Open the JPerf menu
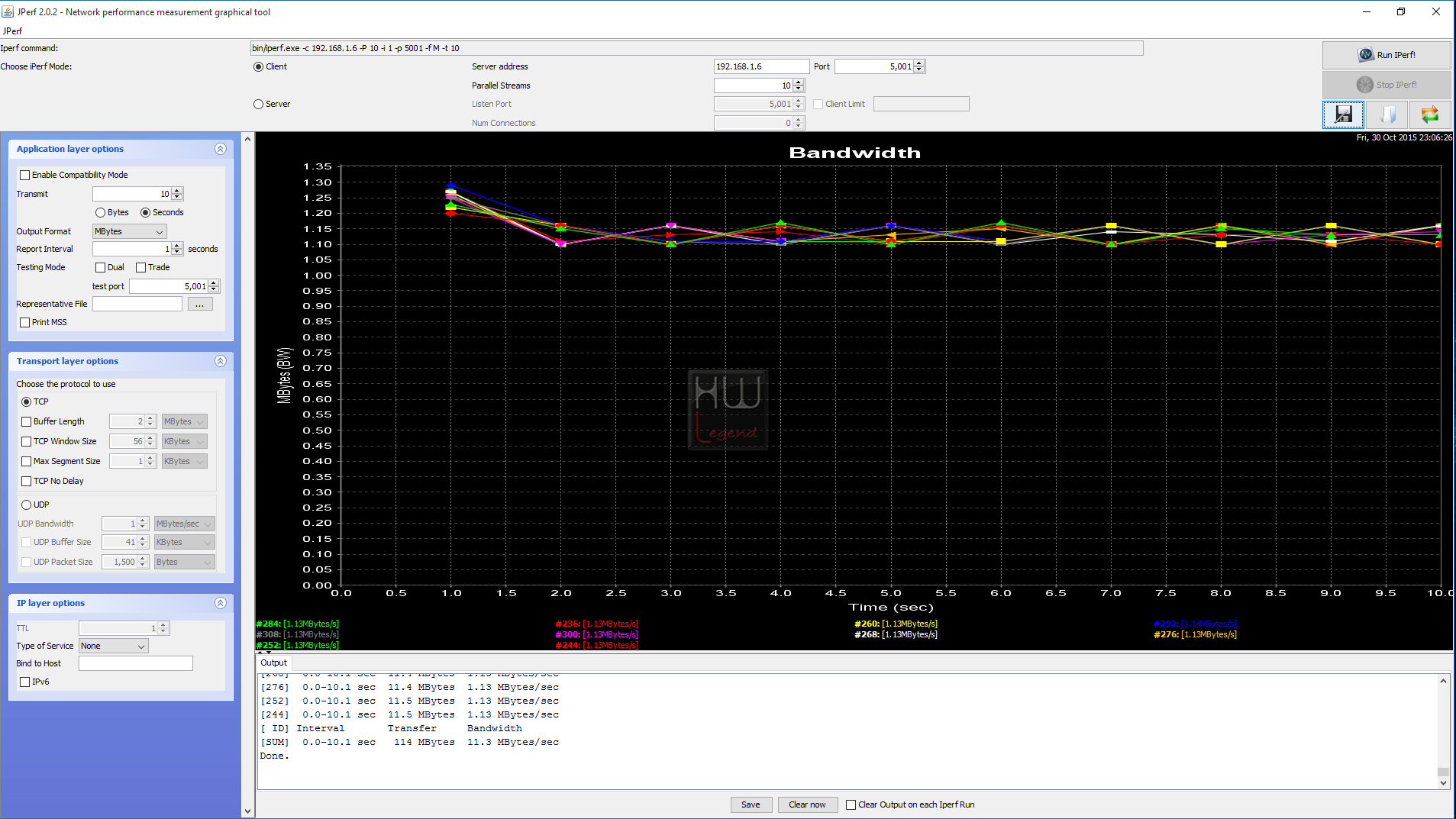 [12, 31]
